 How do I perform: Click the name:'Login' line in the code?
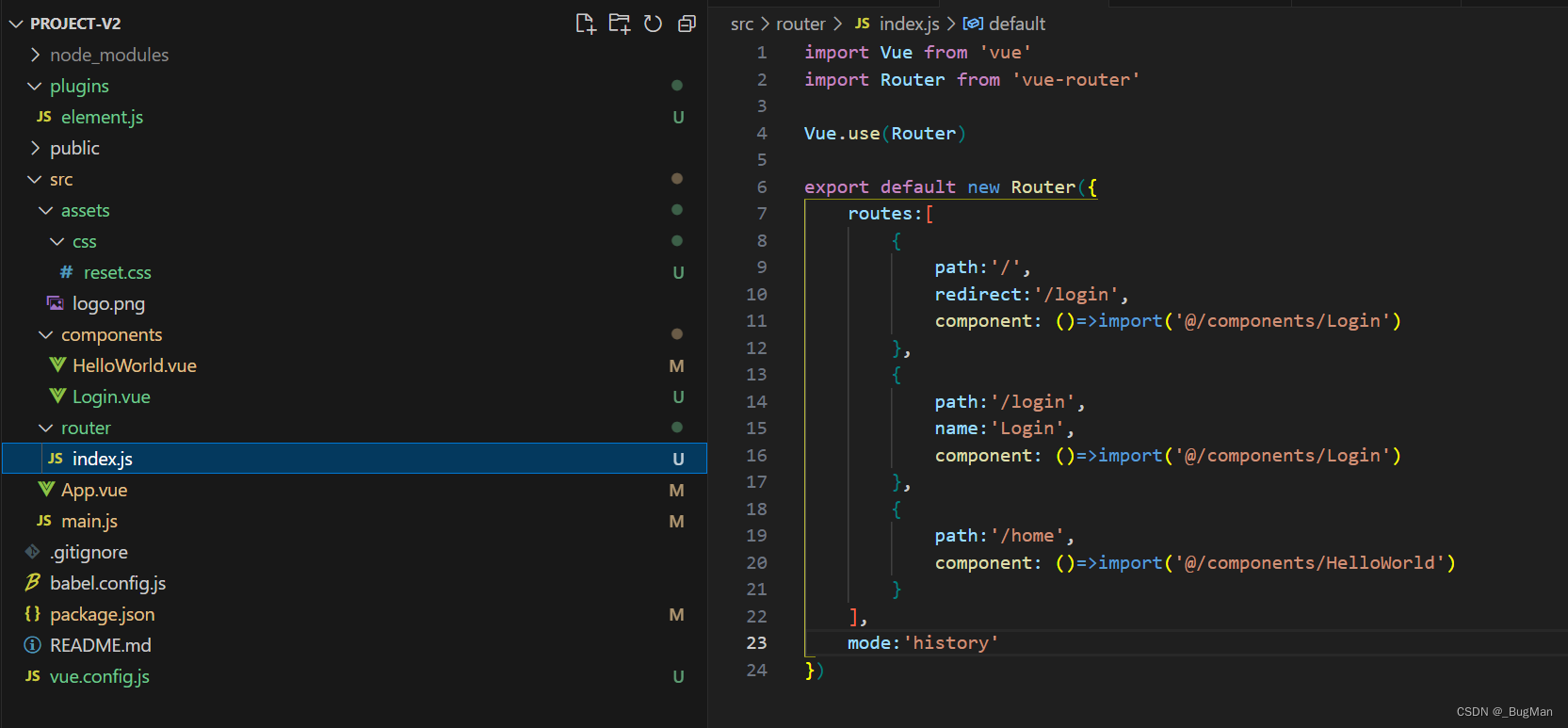point(1005,428)
